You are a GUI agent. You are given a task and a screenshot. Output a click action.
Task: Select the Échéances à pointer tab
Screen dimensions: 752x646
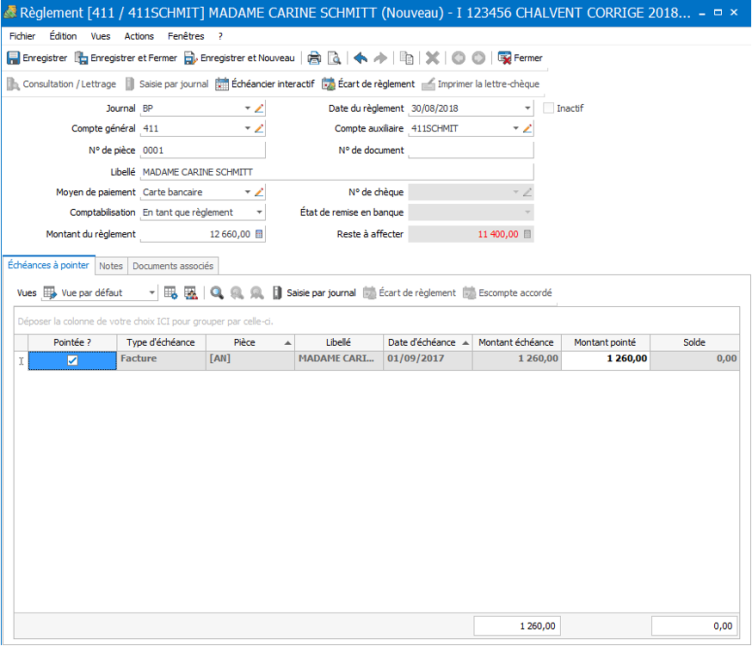[x=48, y=265]
